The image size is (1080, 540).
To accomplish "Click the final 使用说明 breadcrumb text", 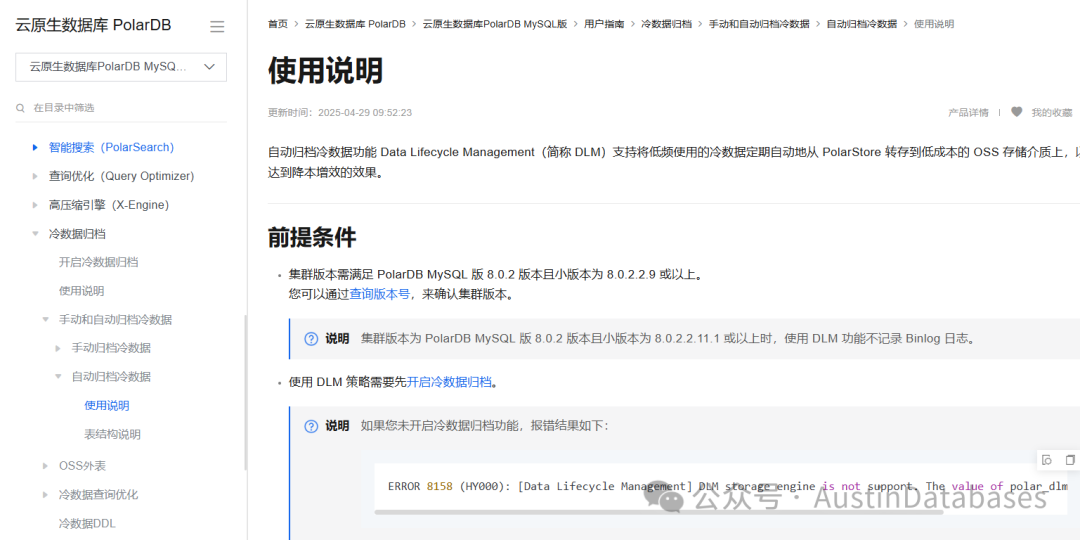I will point(934,24).
